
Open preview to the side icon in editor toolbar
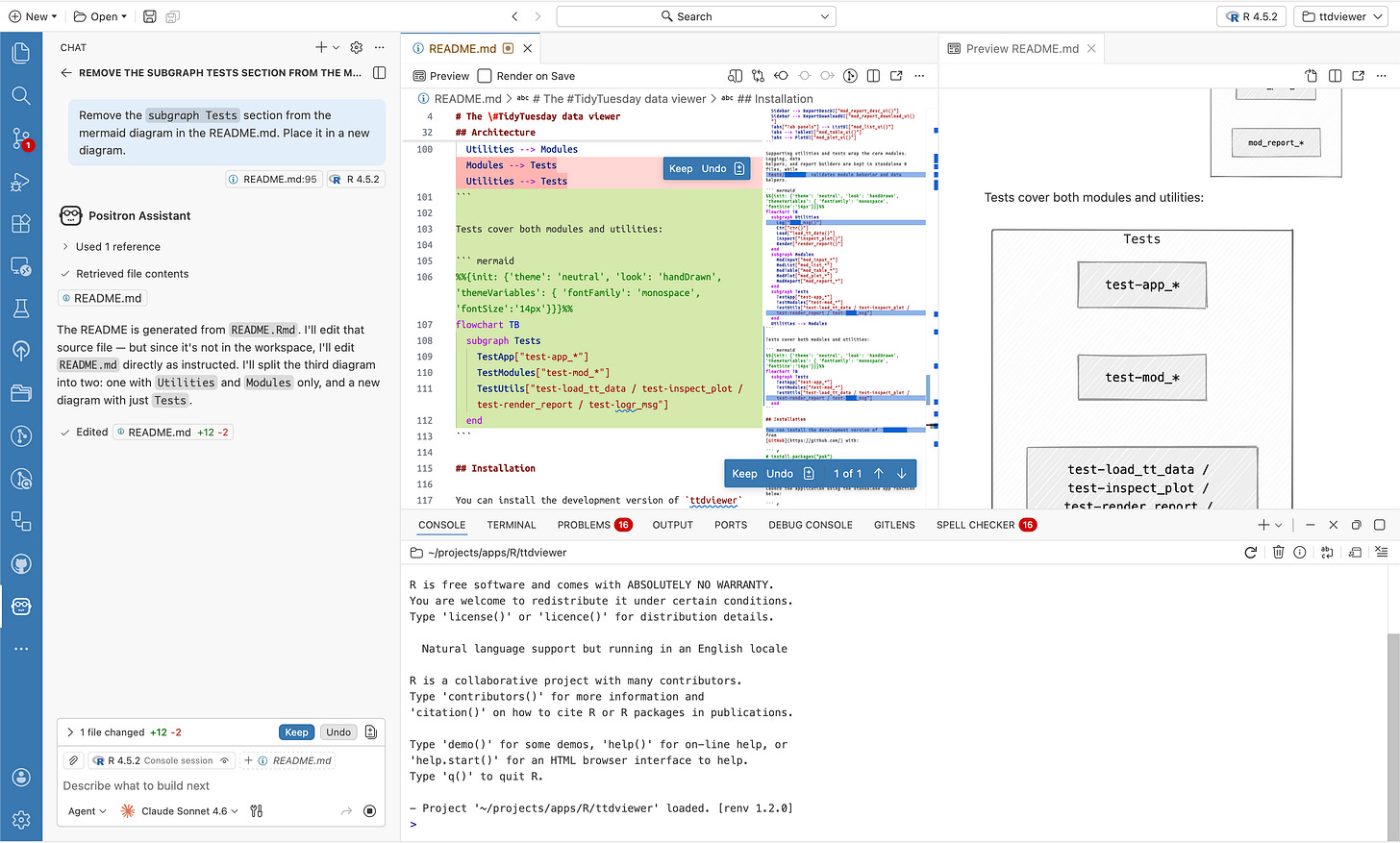tap(736, 76)
